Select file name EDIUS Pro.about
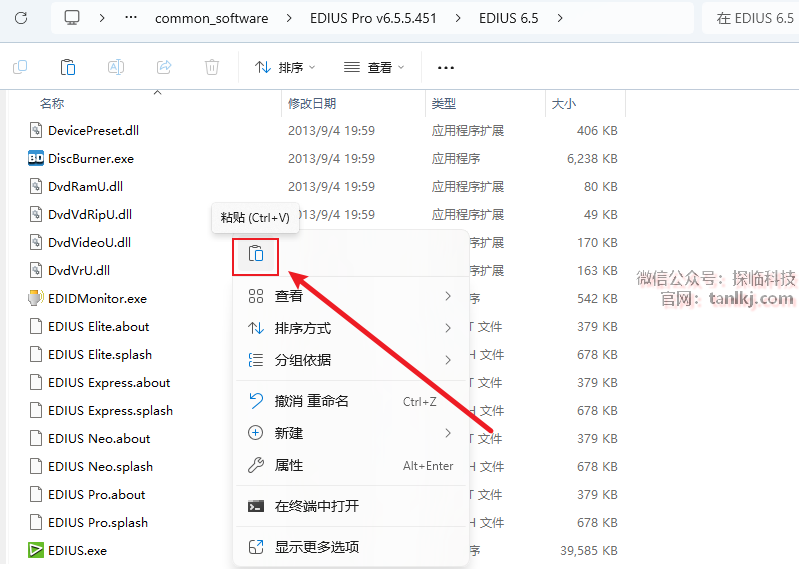Screen dimensions: 799x569 (x=96, y=495)
